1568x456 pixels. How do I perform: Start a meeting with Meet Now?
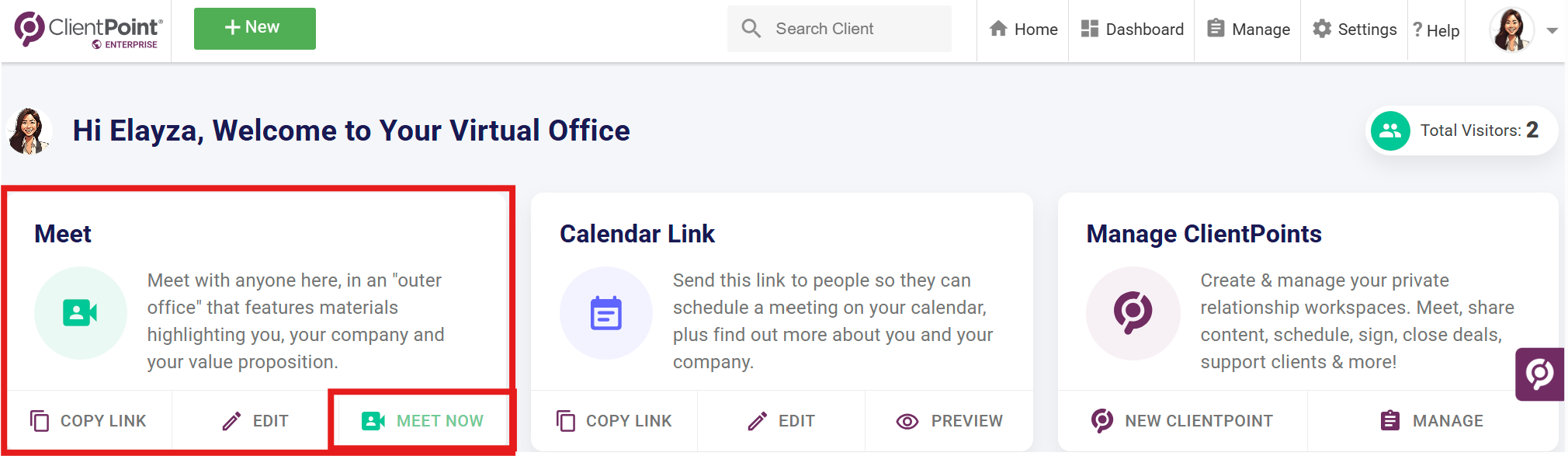(422, 421)
